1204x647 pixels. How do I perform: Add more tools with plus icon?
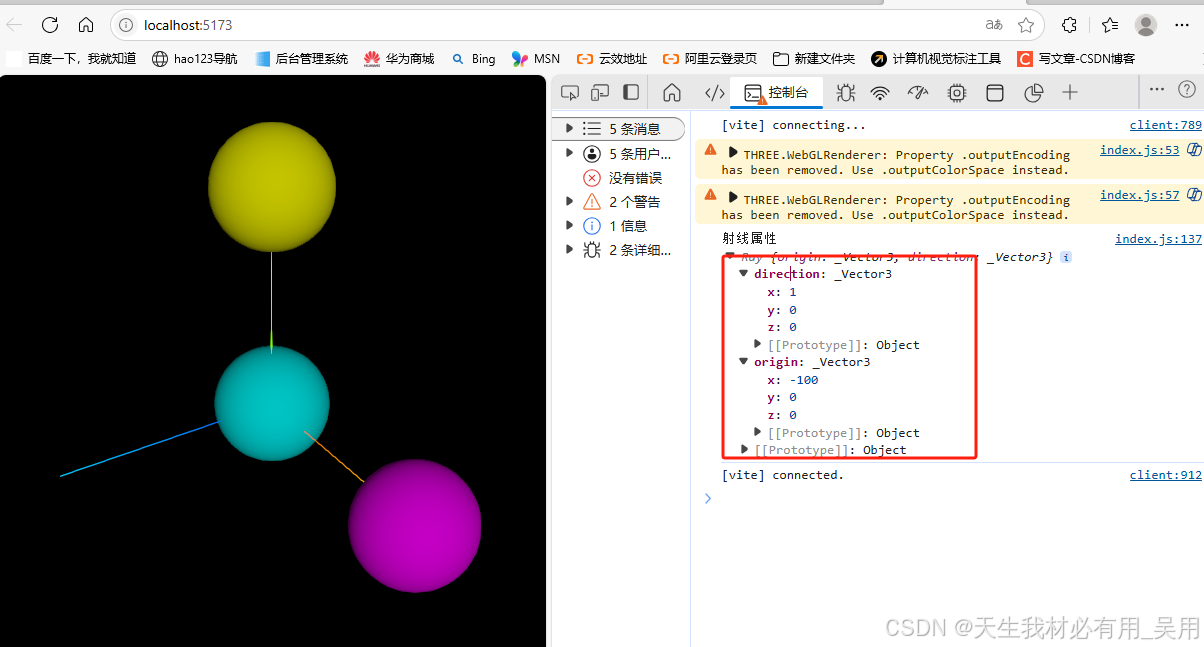[x=1070, y=93]
